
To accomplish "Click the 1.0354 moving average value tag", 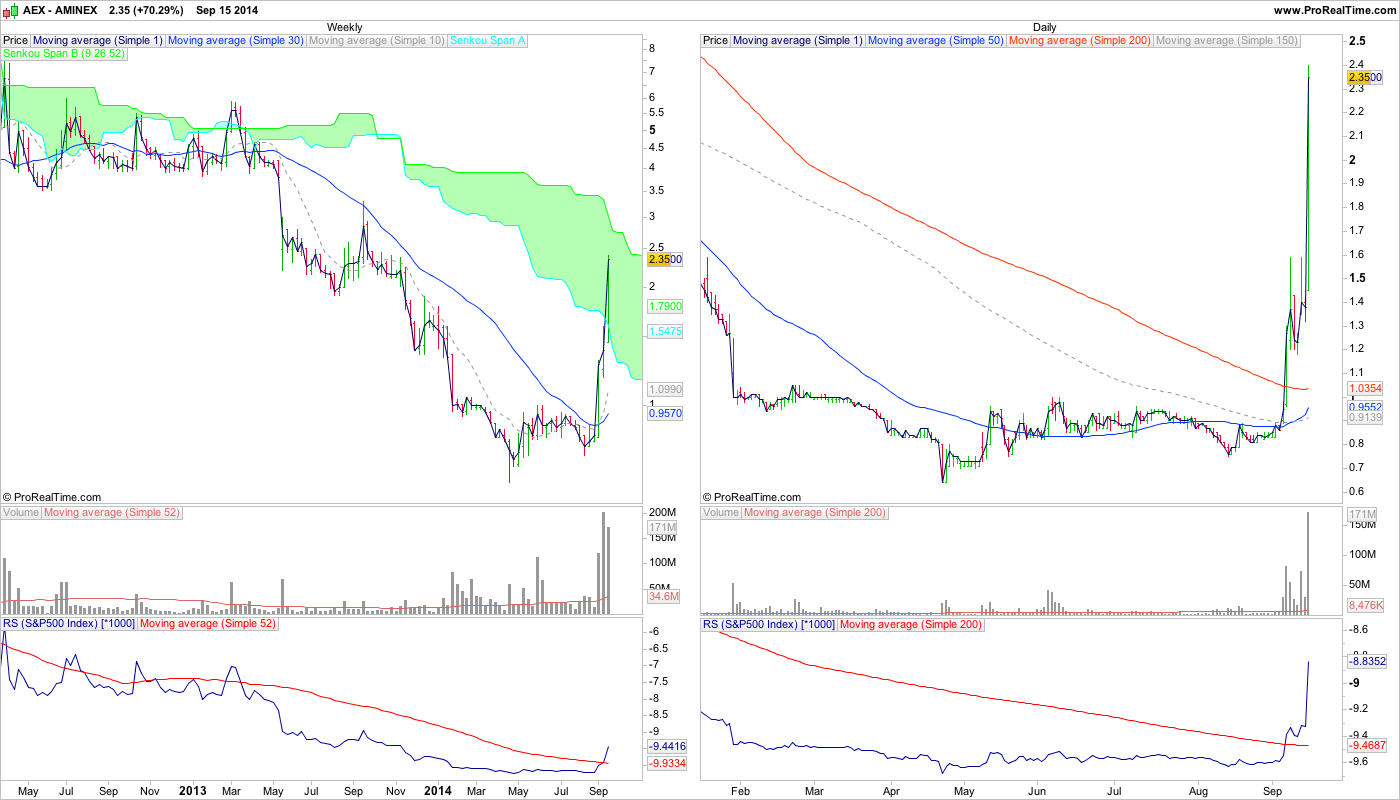I will click(1365, 387).
